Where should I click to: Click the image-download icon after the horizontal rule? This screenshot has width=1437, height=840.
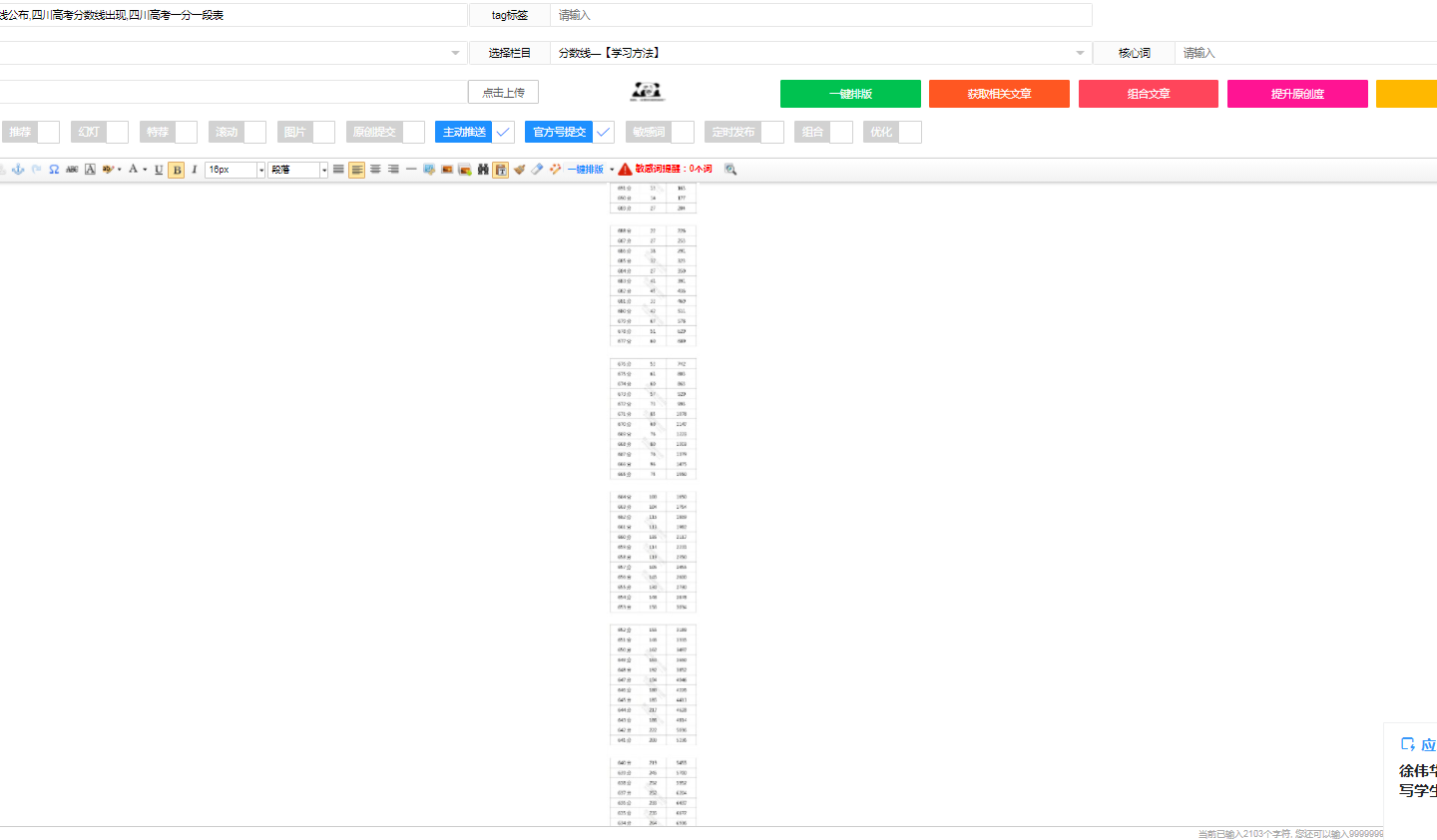429,170
